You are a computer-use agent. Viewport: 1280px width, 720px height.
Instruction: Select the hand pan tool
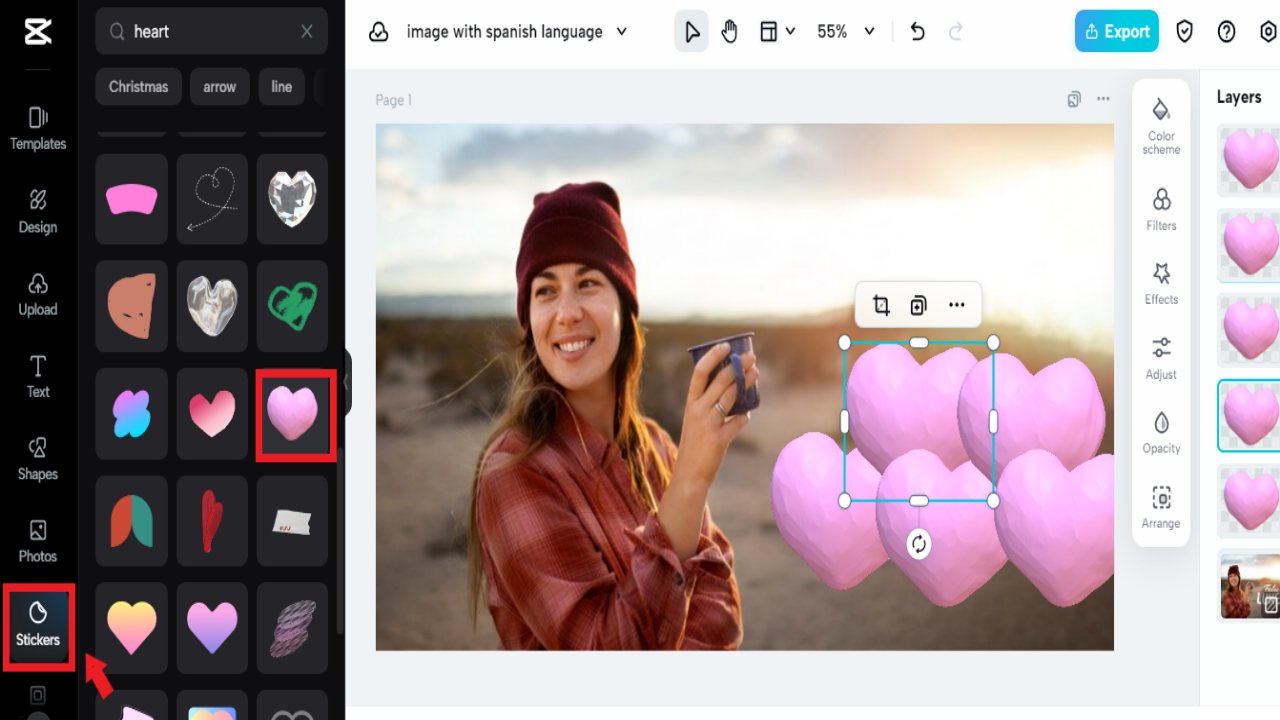click(x=730, y=32)
